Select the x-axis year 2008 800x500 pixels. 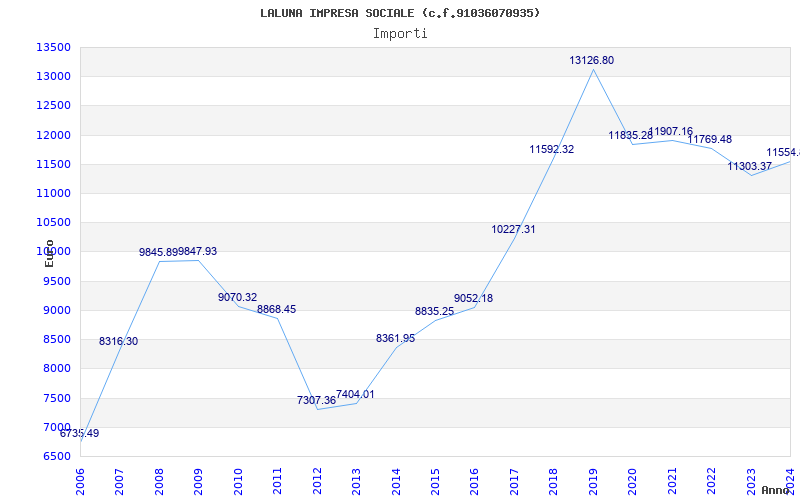click(159, 483)
